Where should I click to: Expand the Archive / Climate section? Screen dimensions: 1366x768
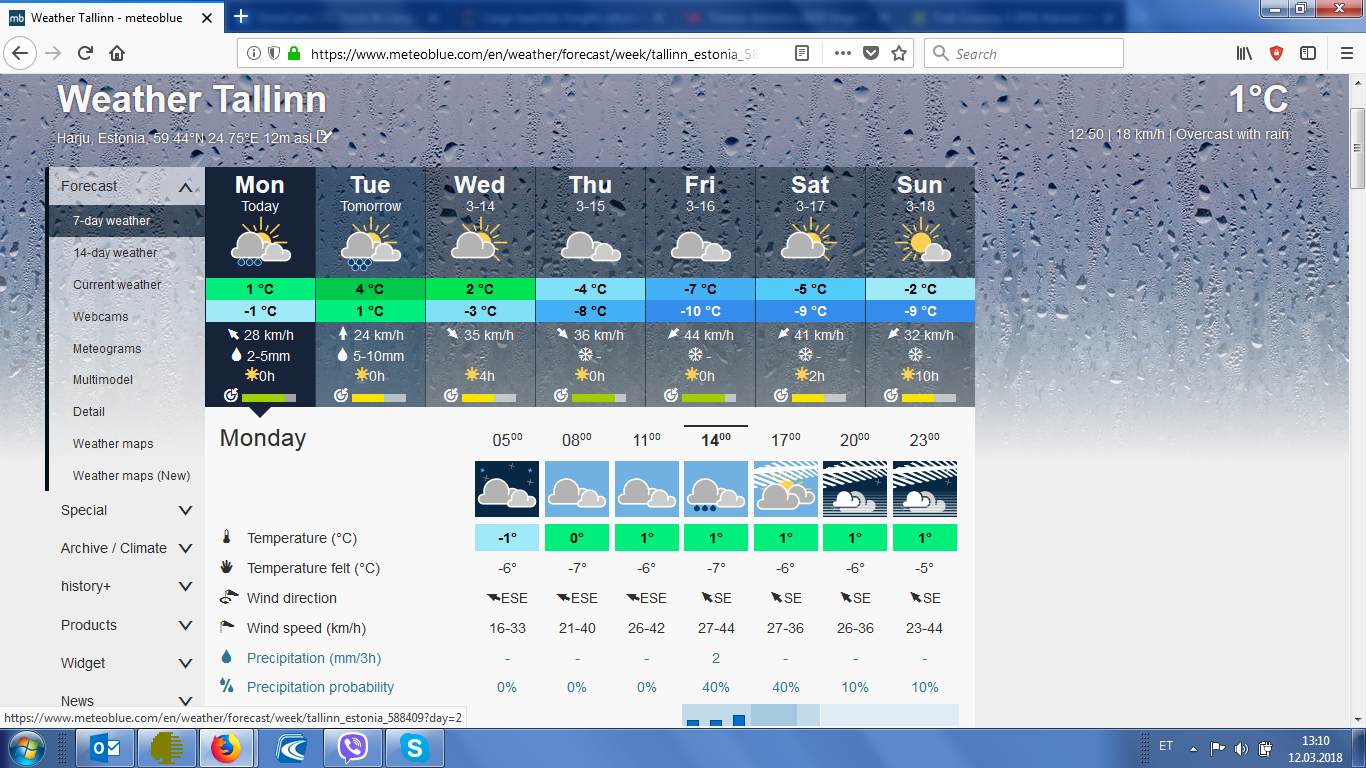pyautogui.click(x=185, y=548)
